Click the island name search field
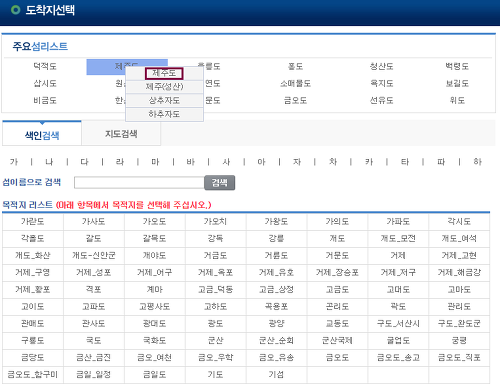The height and width of the screenshot is (384, 500). tap(139, 183)
